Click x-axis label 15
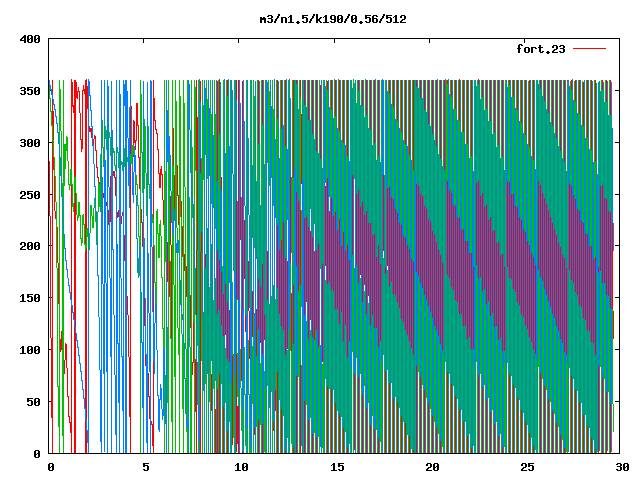This screenshot has width=640, height=480. 337,467
